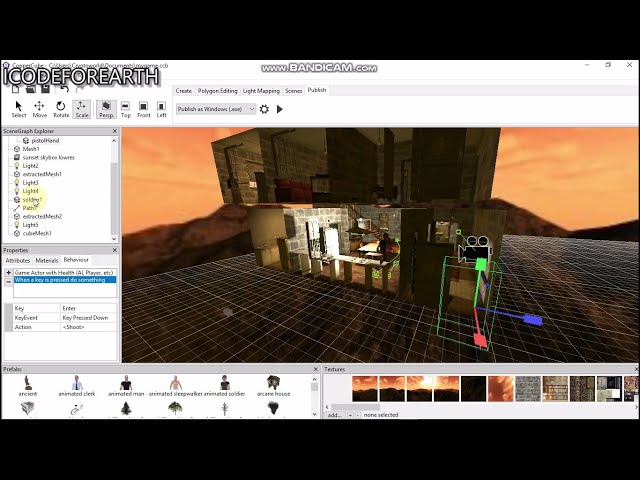The image size is (640, 480).
Task: Pick the animated sleepwalker prefab
Action: pyautogui.click(x=176, y=386)
